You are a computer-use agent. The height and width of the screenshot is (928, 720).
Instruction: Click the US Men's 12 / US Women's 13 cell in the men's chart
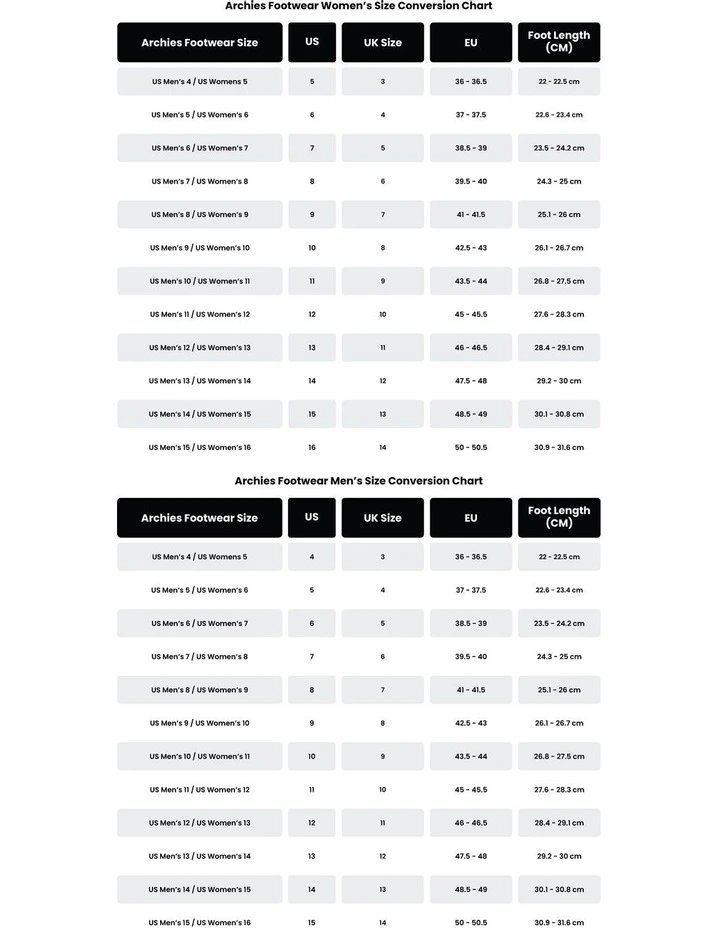point(200,823)
